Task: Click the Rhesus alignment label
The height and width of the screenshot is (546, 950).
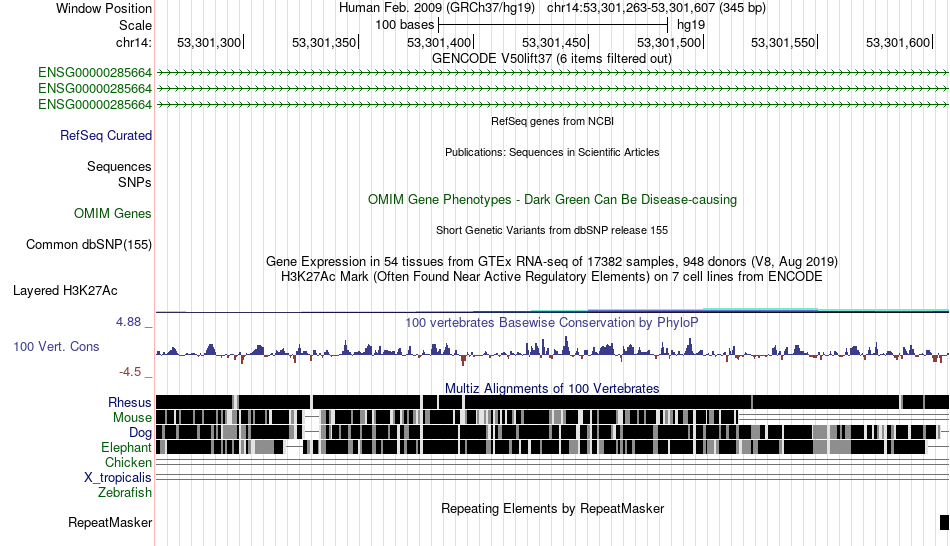Action: point(130,402)
